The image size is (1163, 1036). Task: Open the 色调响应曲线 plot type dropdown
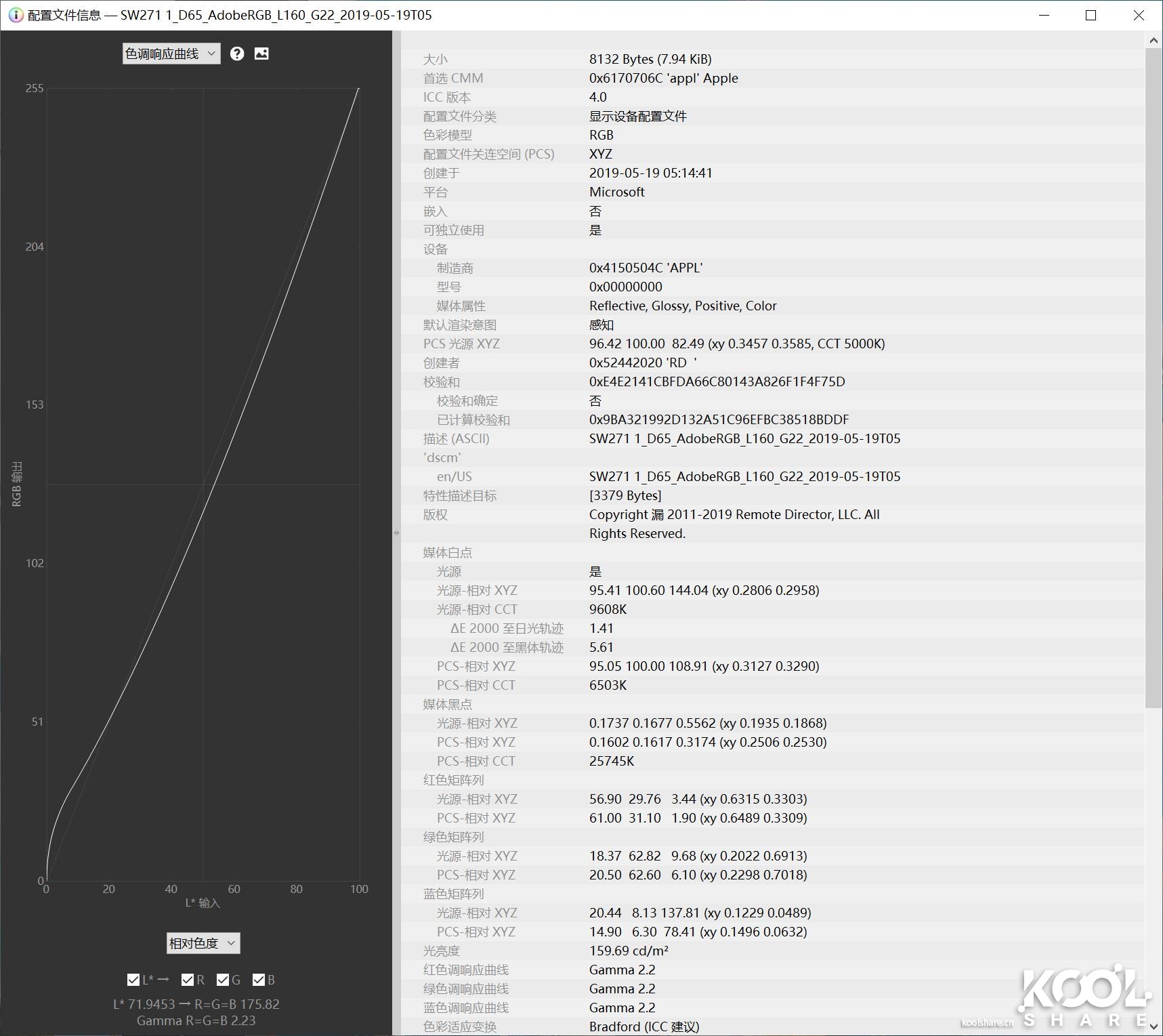pos(171,54)
